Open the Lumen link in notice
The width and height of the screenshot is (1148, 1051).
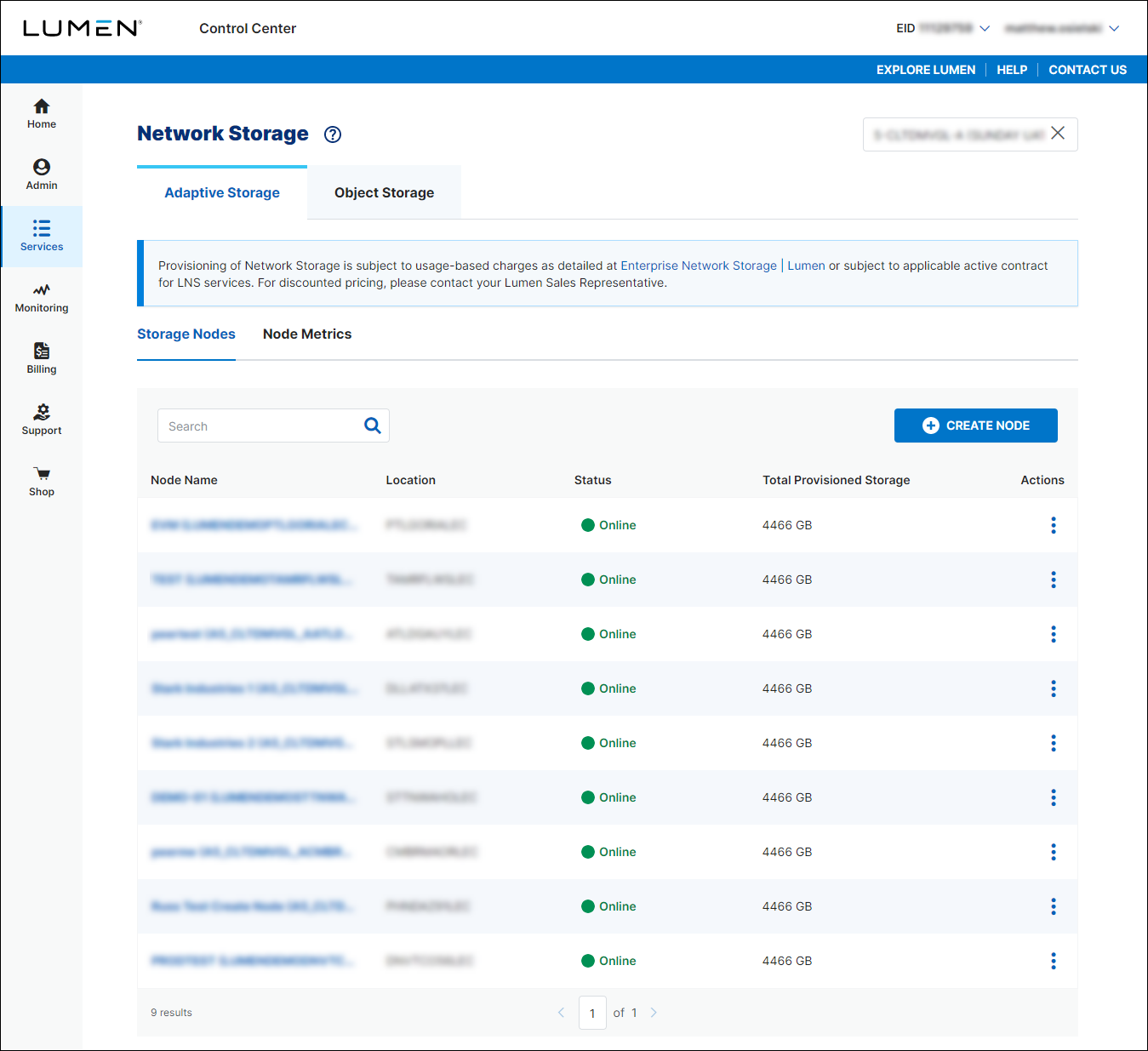point(806,266)
